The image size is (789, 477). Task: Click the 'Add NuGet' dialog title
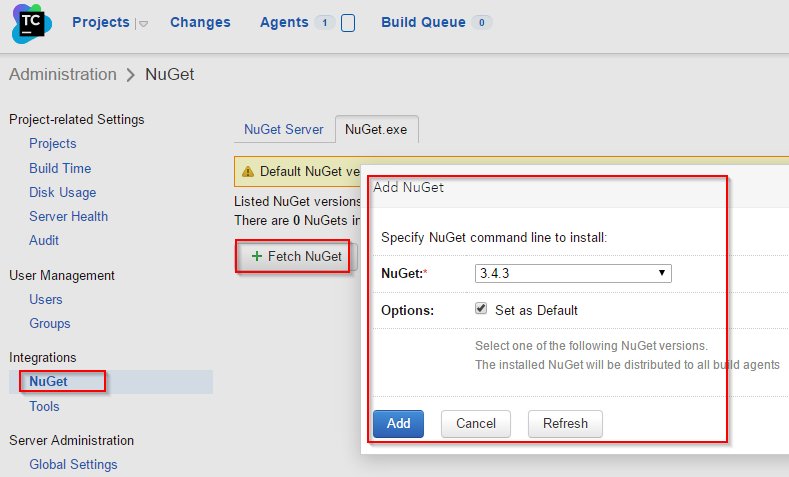(408, 187)
